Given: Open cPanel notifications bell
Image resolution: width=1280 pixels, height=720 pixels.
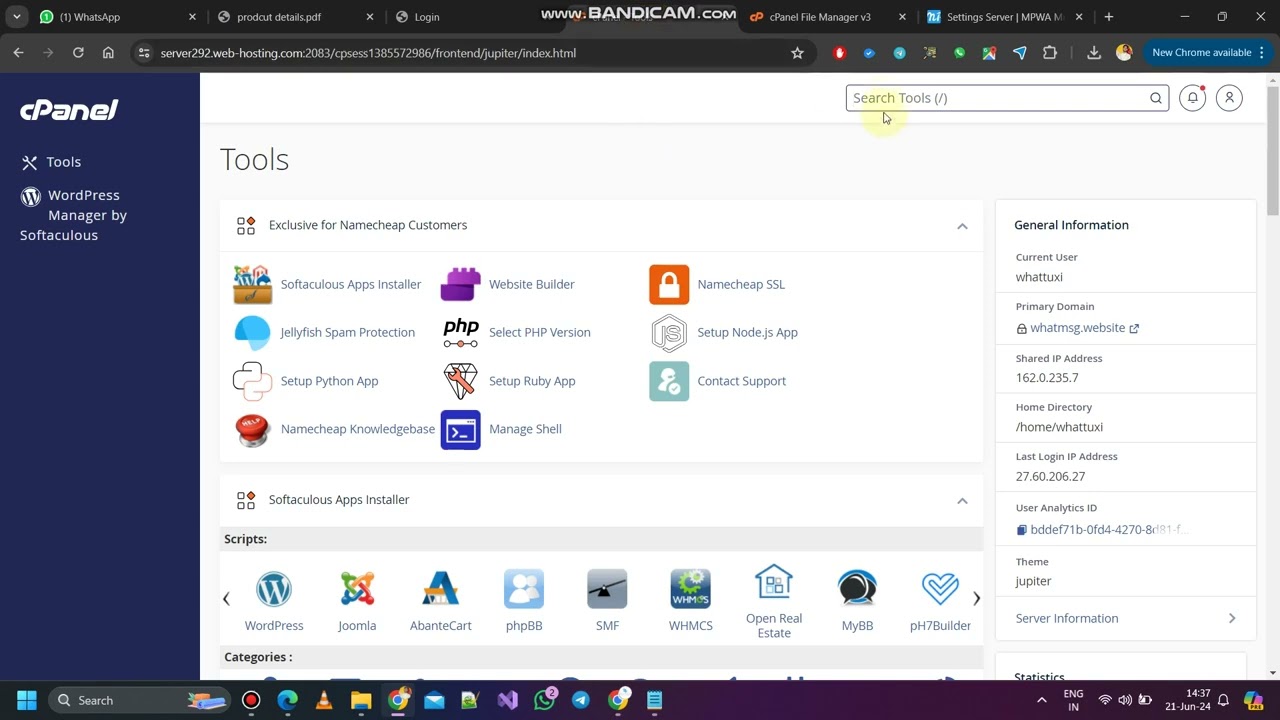Looking at the screenshot, I should coord(1192,98).
